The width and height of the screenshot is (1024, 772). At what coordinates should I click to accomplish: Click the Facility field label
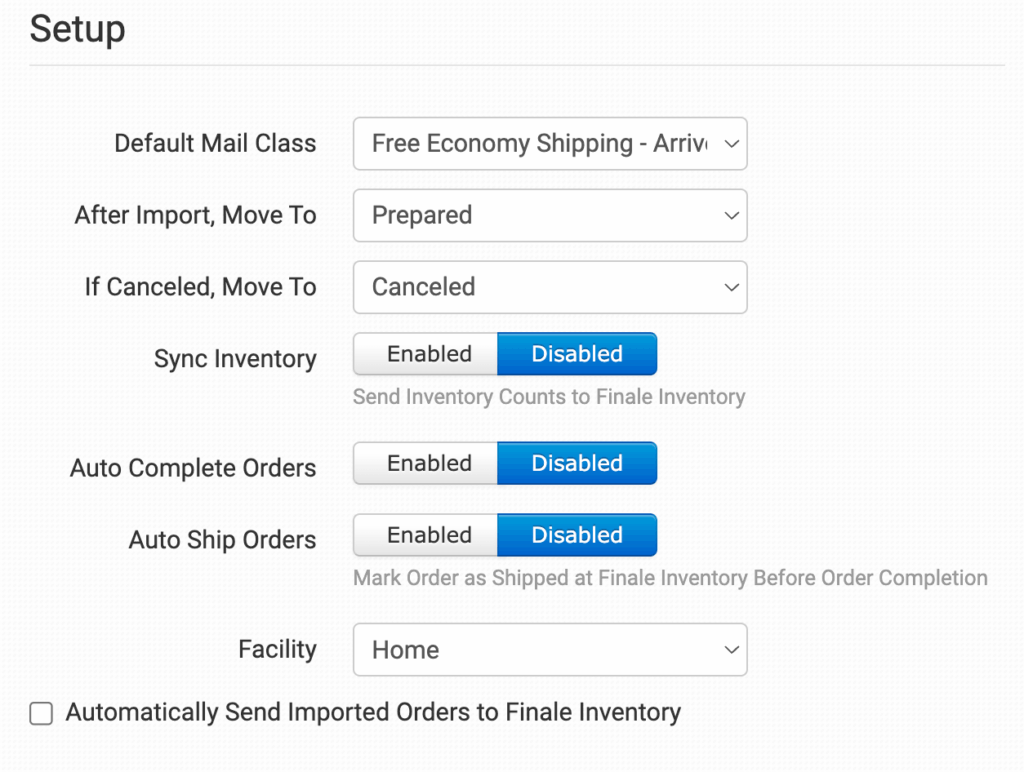point(277,649)
